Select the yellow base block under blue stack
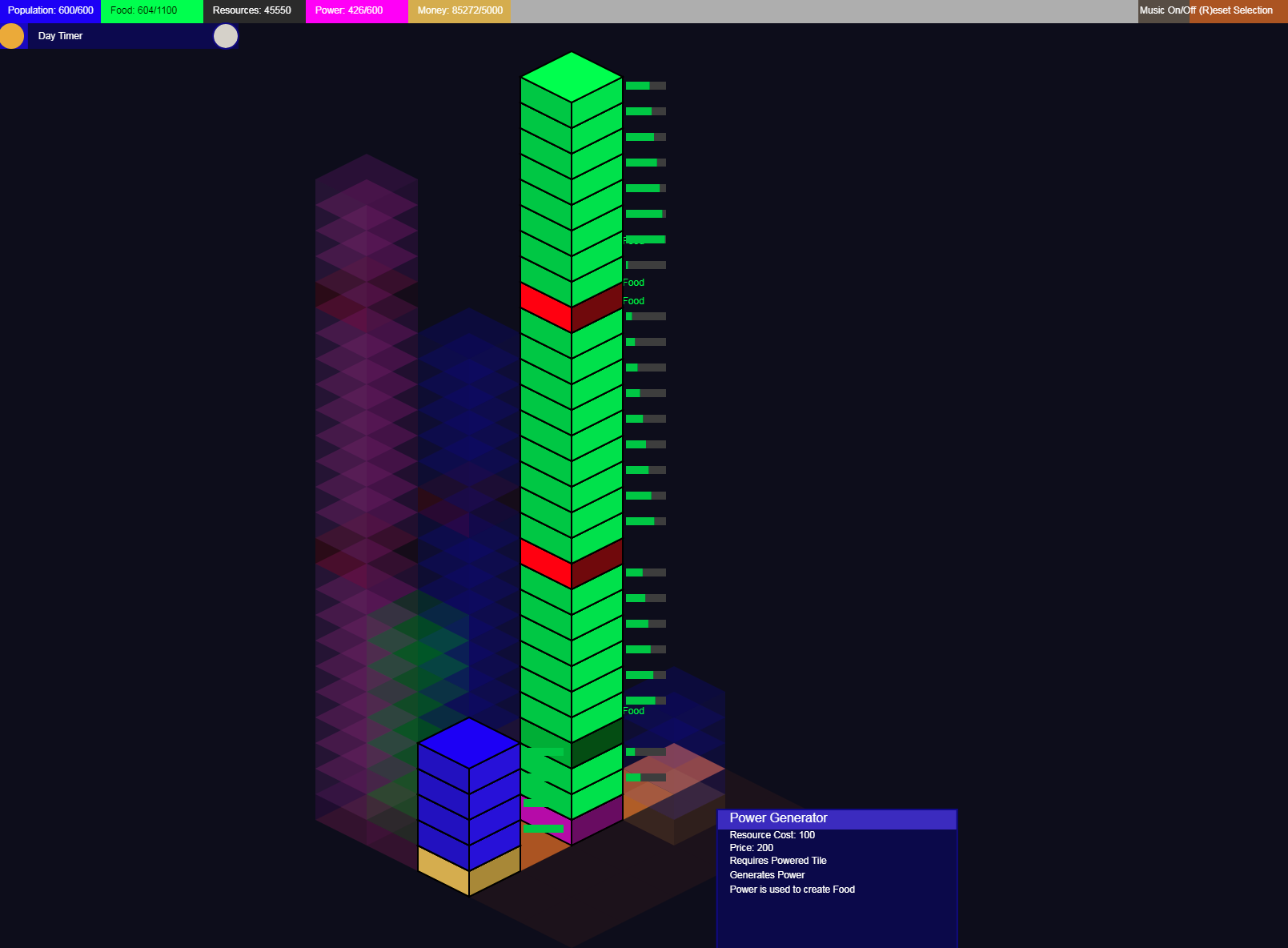 (x=469, y=871)
